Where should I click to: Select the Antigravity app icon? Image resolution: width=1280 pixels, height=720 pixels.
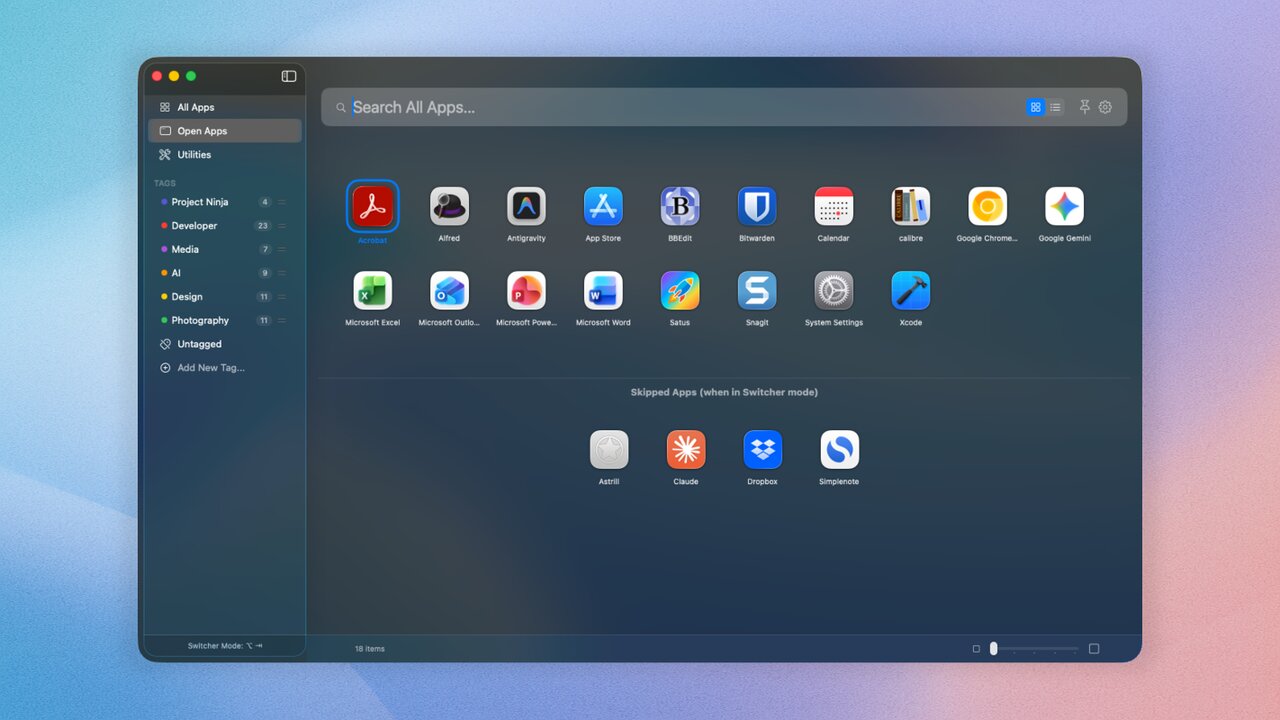(x=526, y=206)
